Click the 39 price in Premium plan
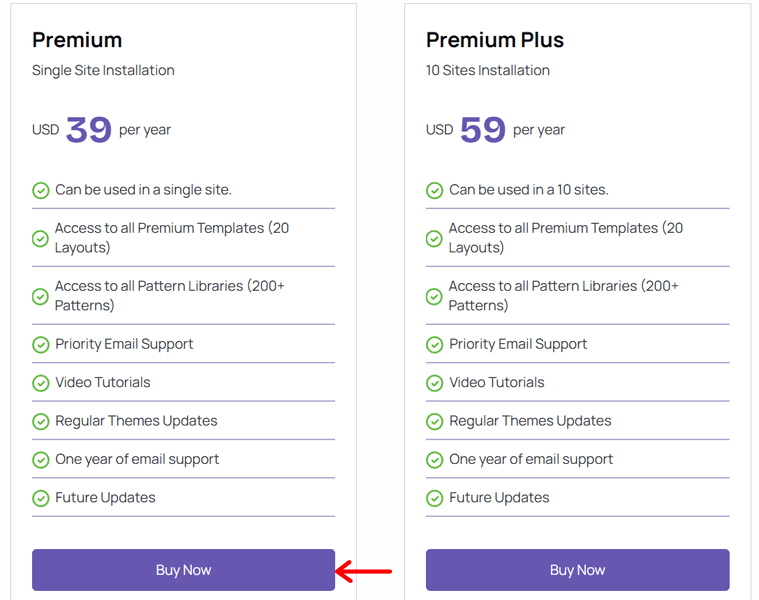This screenshot has width=759, height=600. coord(89,130)
